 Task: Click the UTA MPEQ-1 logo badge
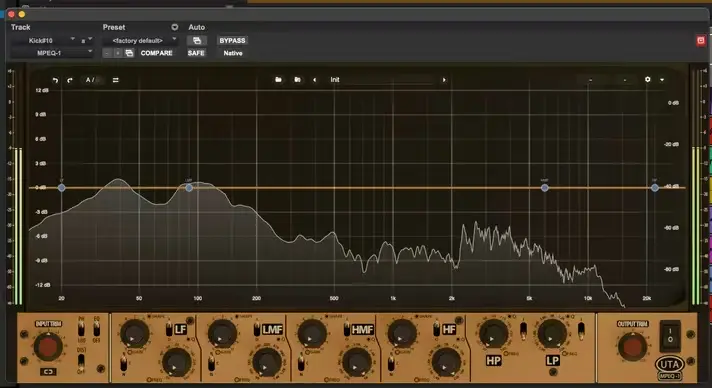(670, 368)
